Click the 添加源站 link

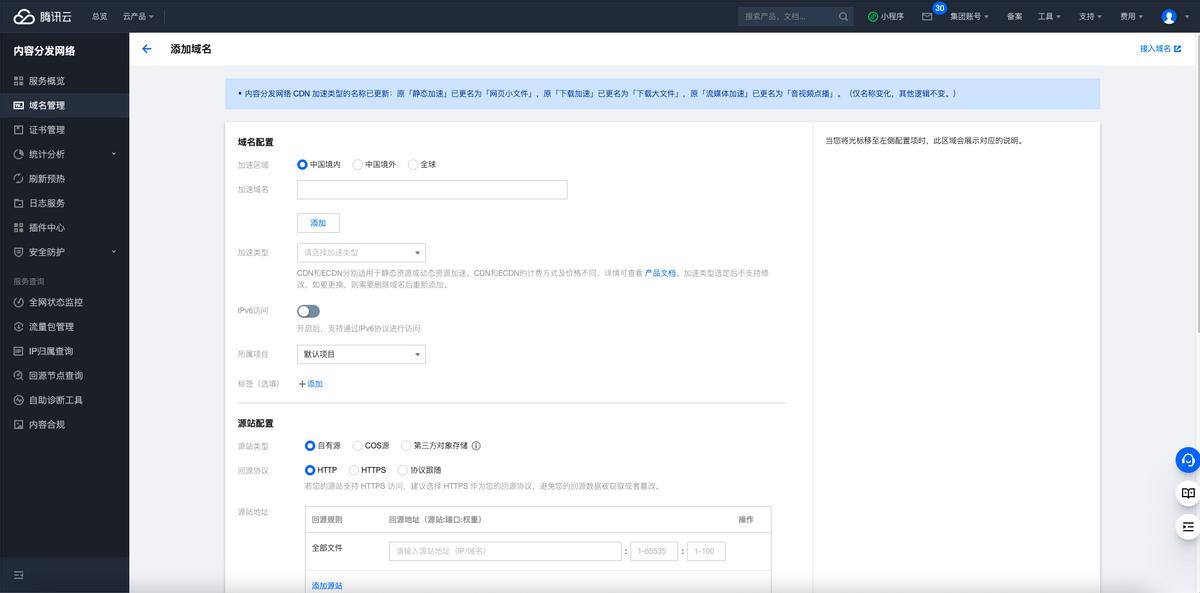[327, 585]
